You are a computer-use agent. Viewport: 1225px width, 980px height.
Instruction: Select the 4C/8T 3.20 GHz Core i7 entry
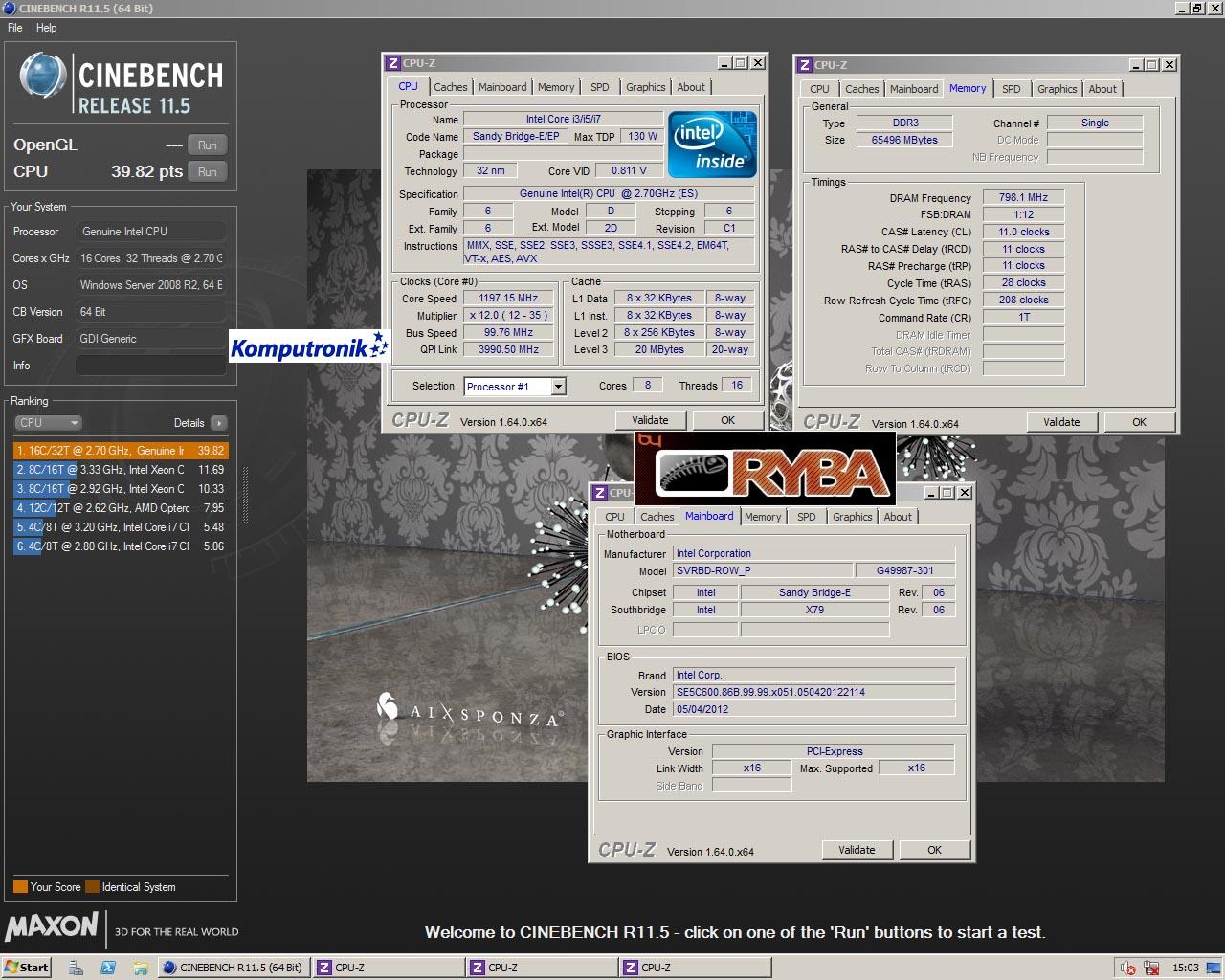(121, 526)
